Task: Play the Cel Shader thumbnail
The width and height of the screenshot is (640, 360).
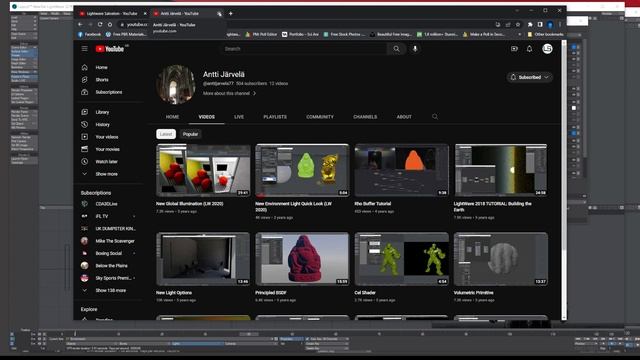Action: (402, 259)
